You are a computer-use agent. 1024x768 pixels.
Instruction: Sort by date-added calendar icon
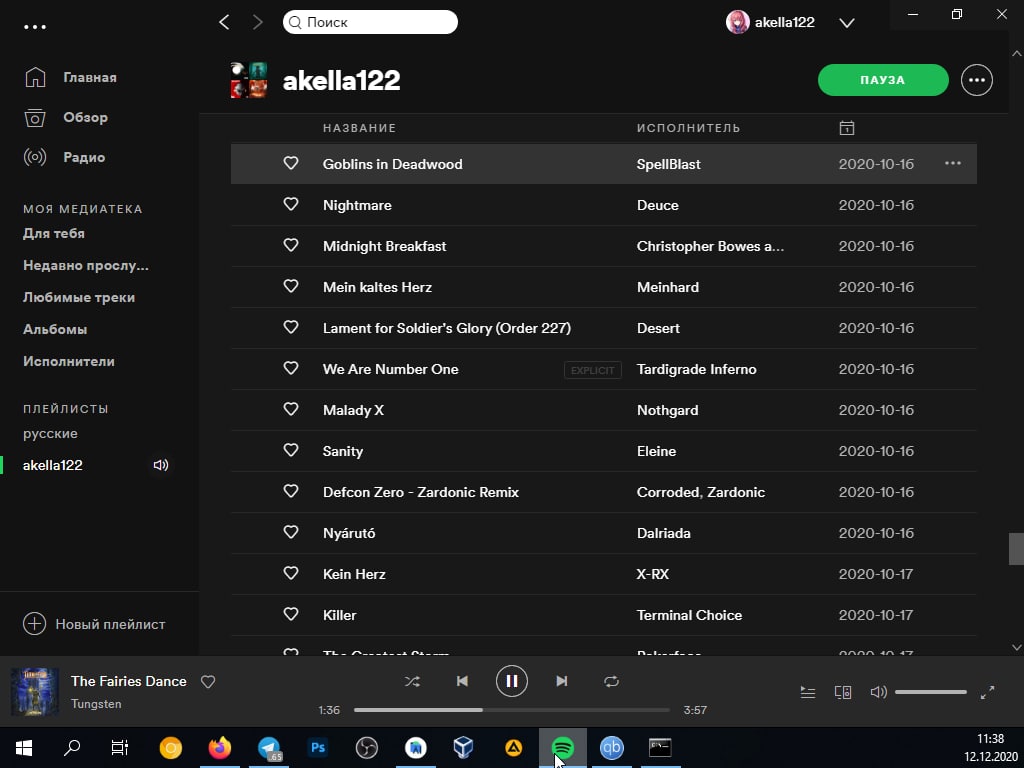(846, 127)
